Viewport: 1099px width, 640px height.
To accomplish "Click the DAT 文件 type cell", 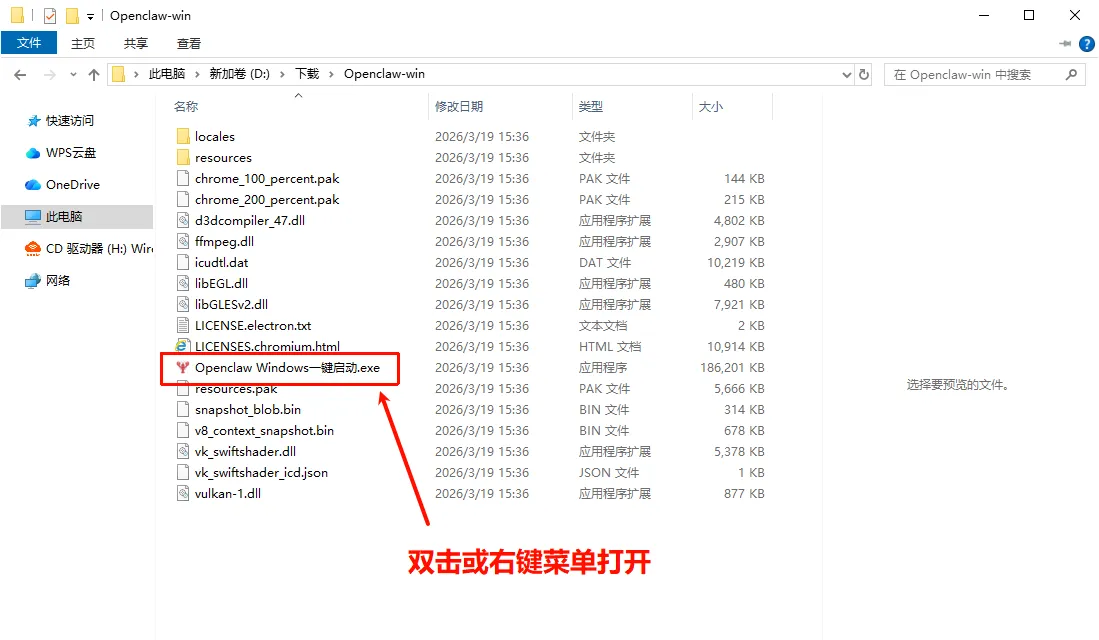I will [x=605, y=262].
